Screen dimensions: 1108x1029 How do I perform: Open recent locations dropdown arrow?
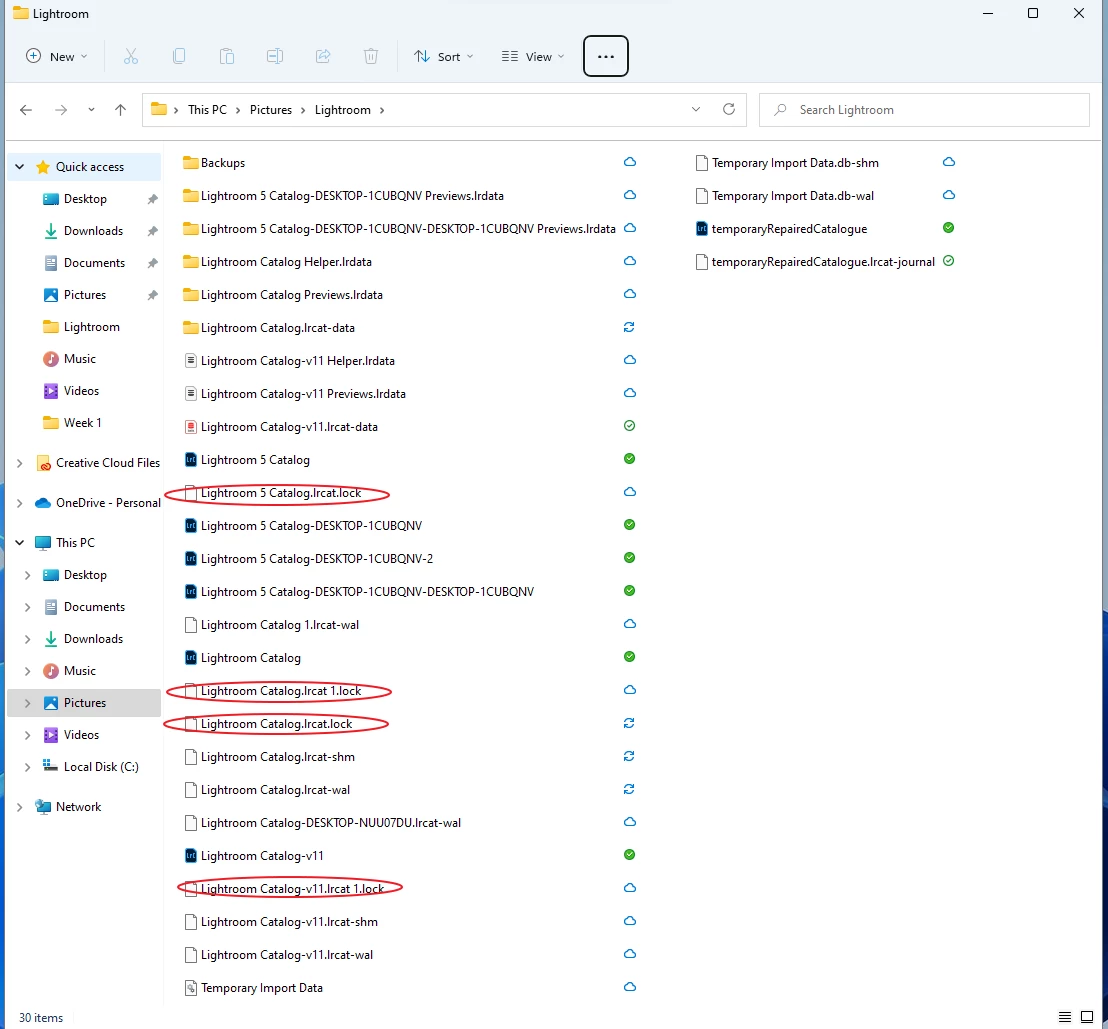tap(91, 110)
